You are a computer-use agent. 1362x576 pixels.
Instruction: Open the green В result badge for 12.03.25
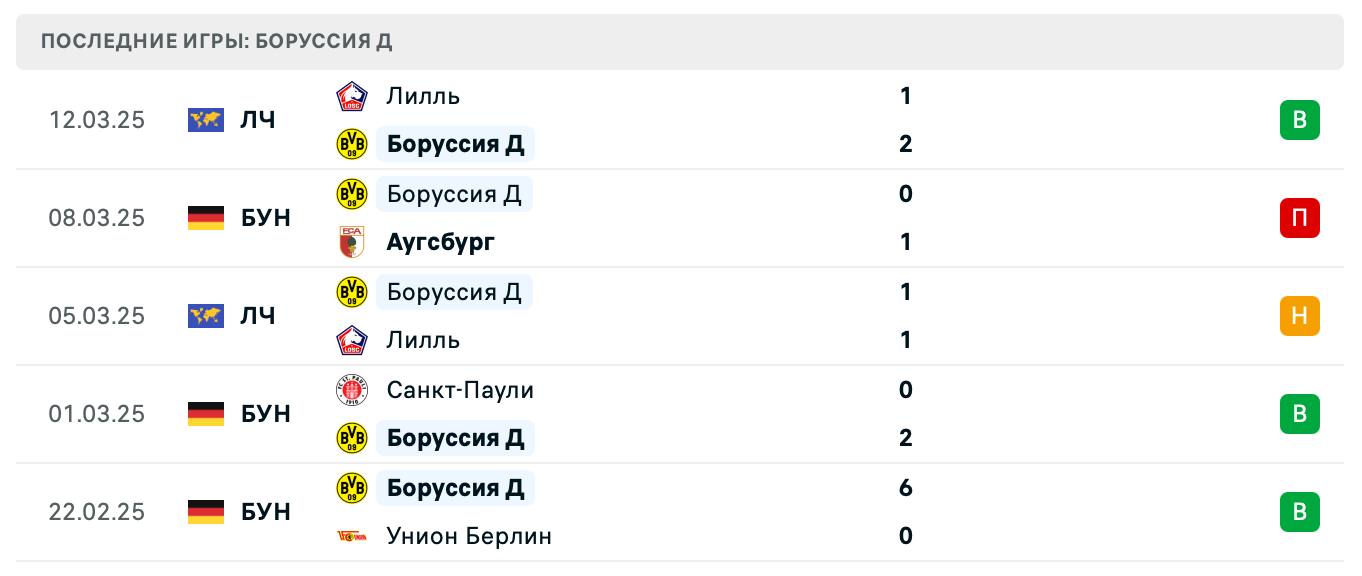[x=1299, y=119]
